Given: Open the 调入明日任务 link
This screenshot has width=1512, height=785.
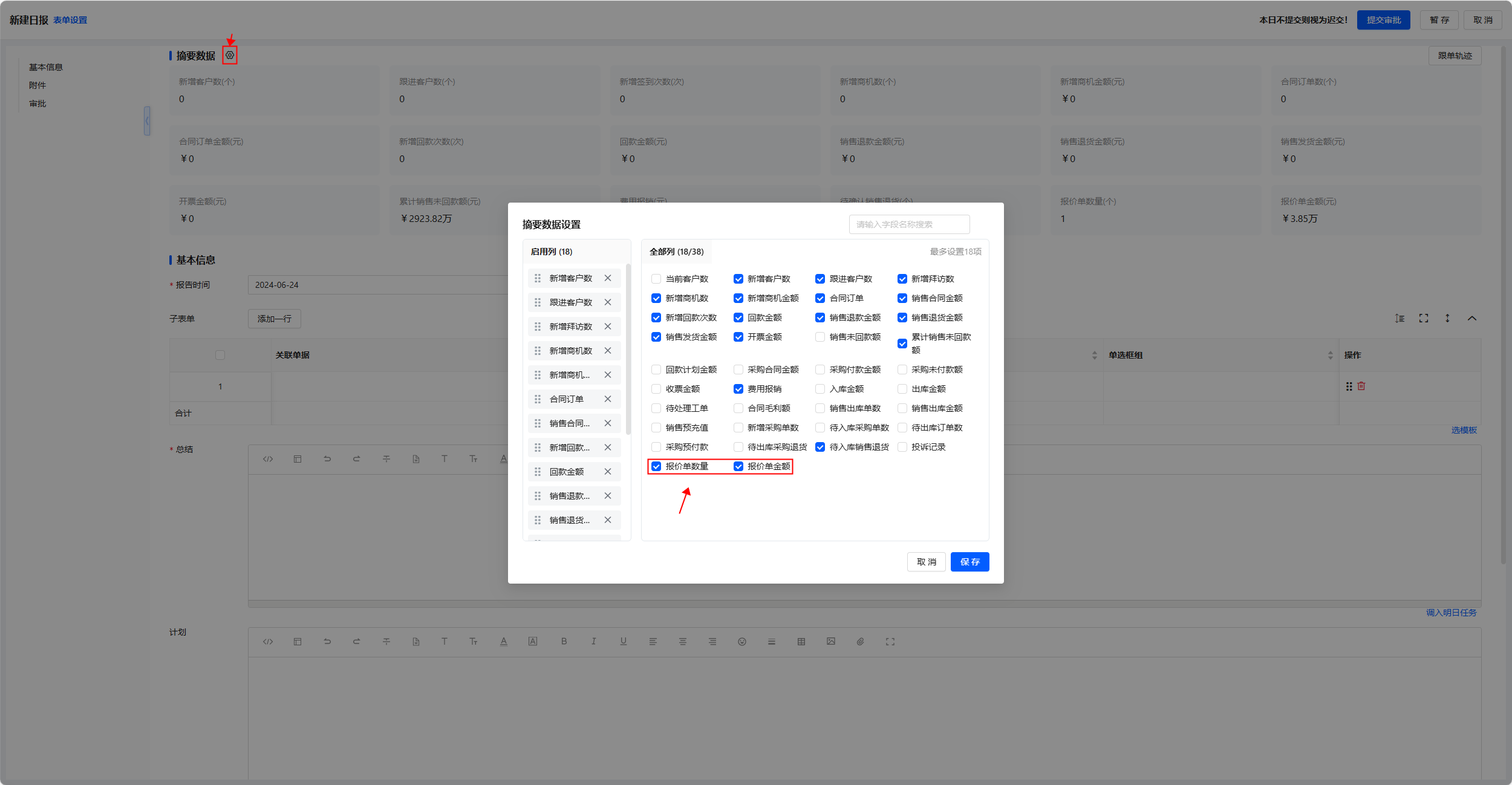Looking at the screenshot, I should click(x=1451, y=613).
